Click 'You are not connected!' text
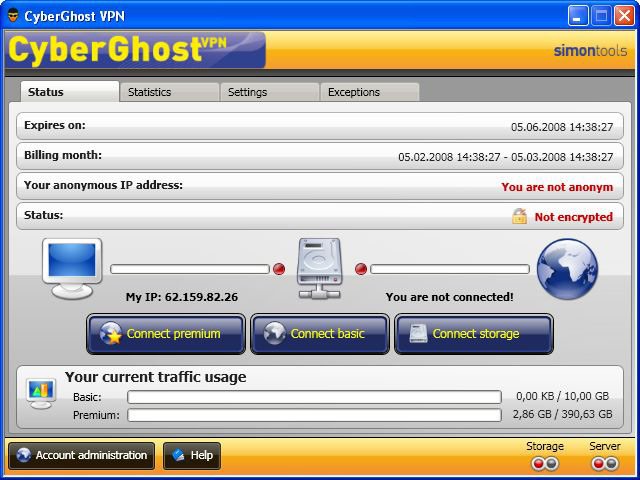Image resolution: width=640 pixels, height=480 pixels. (x=449, y=297)
